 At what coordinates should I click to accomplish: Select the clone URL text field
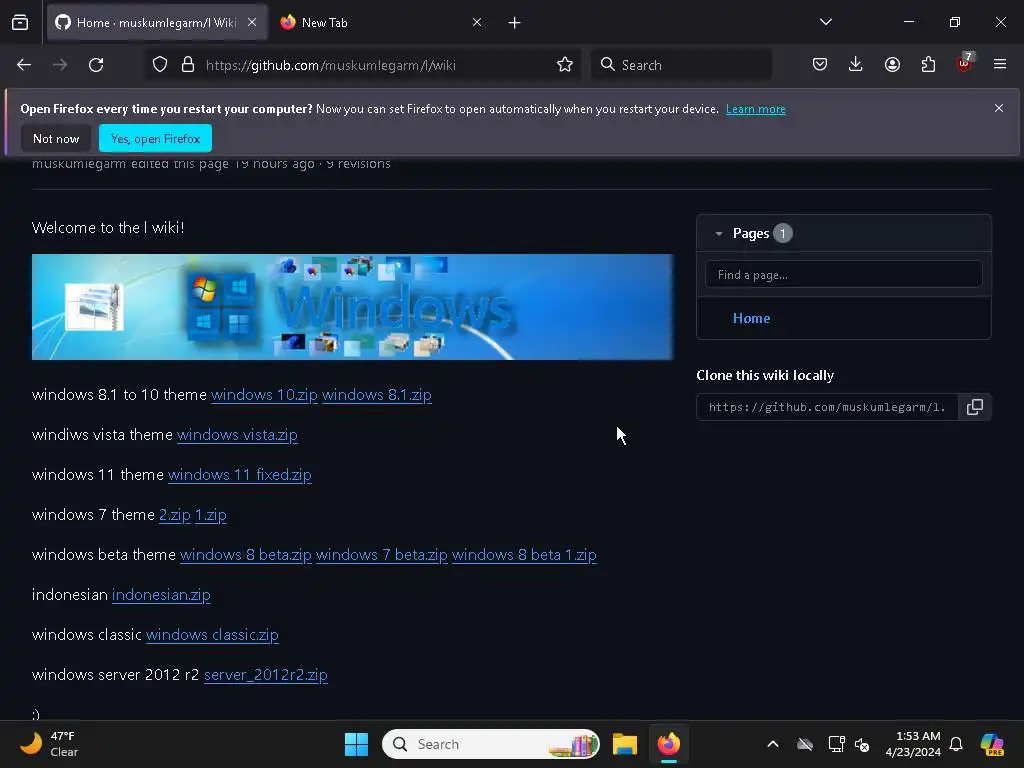click(827, 408)
